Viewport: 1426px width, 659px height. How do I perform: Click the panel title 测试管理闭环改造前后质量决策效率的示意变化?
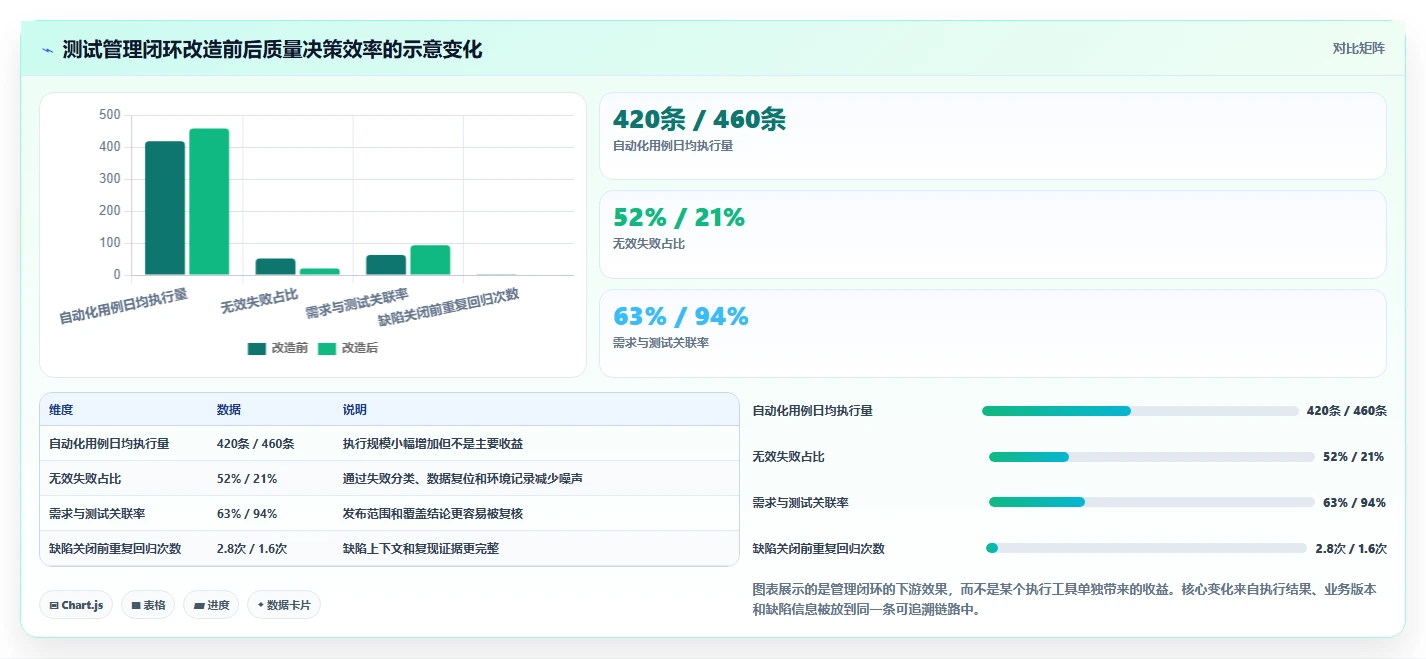272,49
